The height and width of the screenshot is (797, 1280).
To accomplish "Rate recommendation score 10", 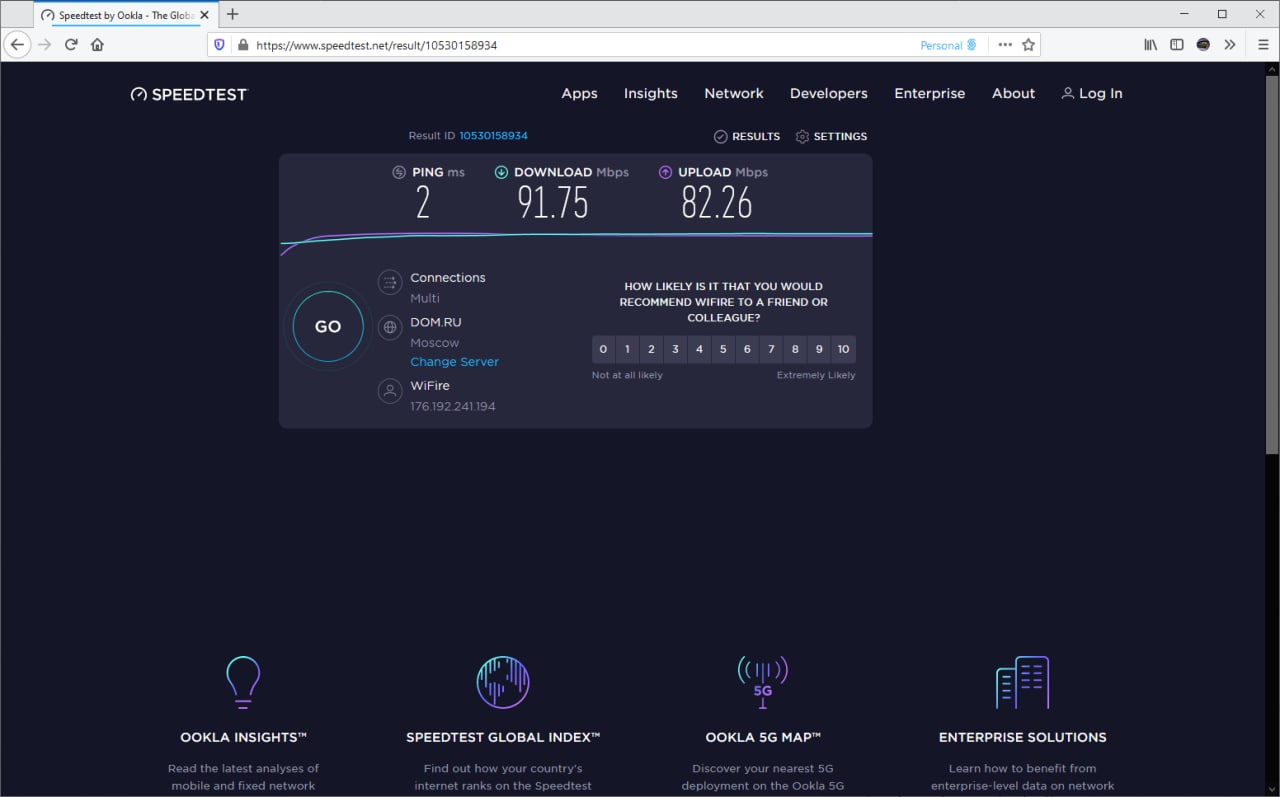I will (843, 349).
